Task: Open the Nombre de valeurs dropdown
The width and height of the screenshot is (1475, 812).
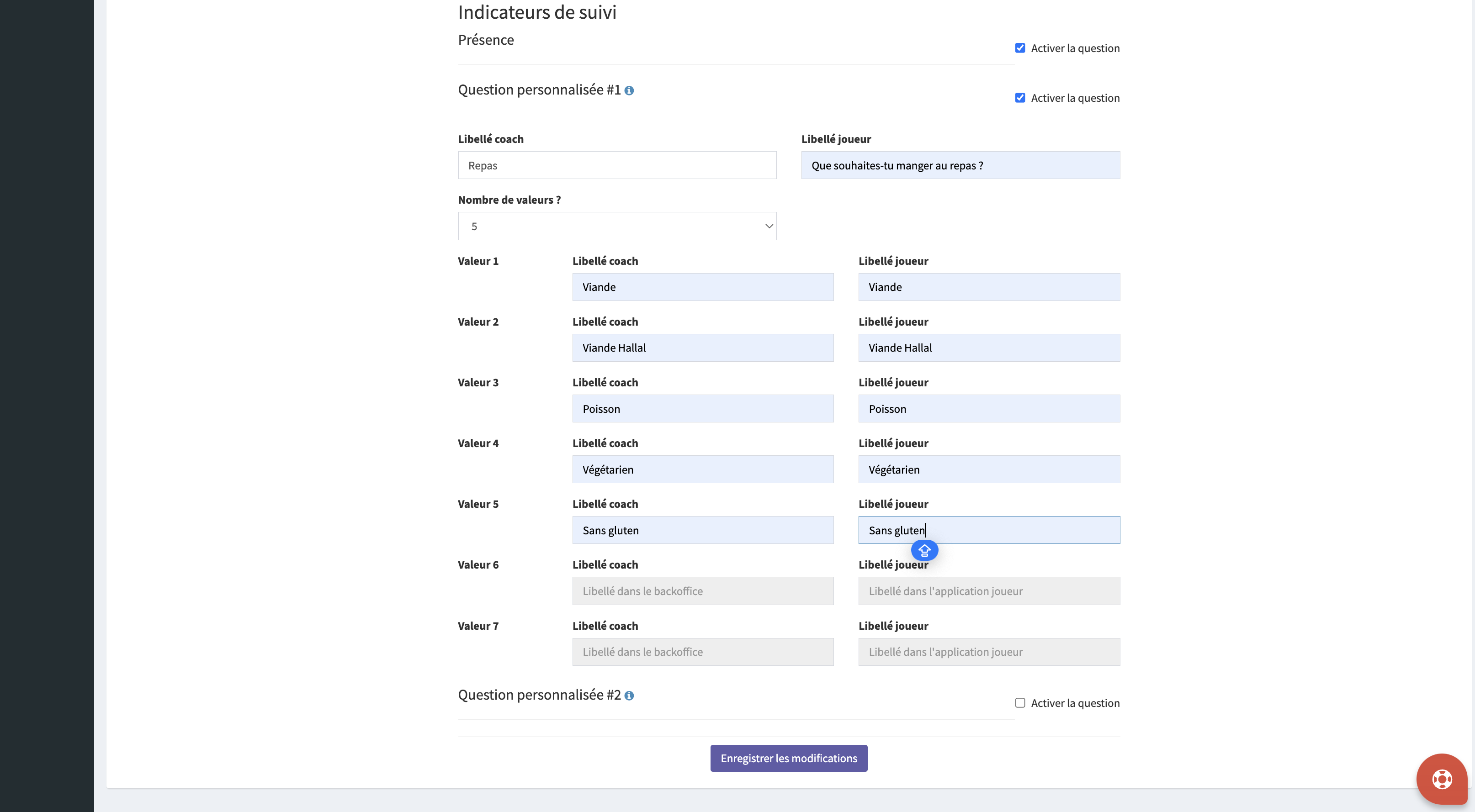Action: (617, 226)
